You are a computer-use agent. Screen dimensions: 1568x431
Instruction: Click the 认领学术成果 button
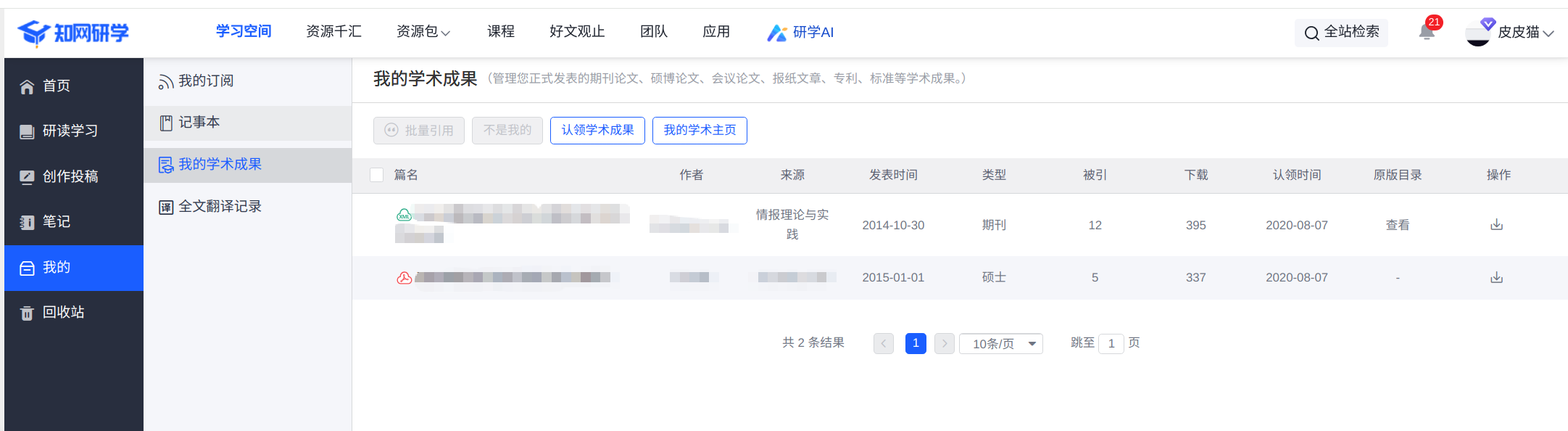point(597,131)
